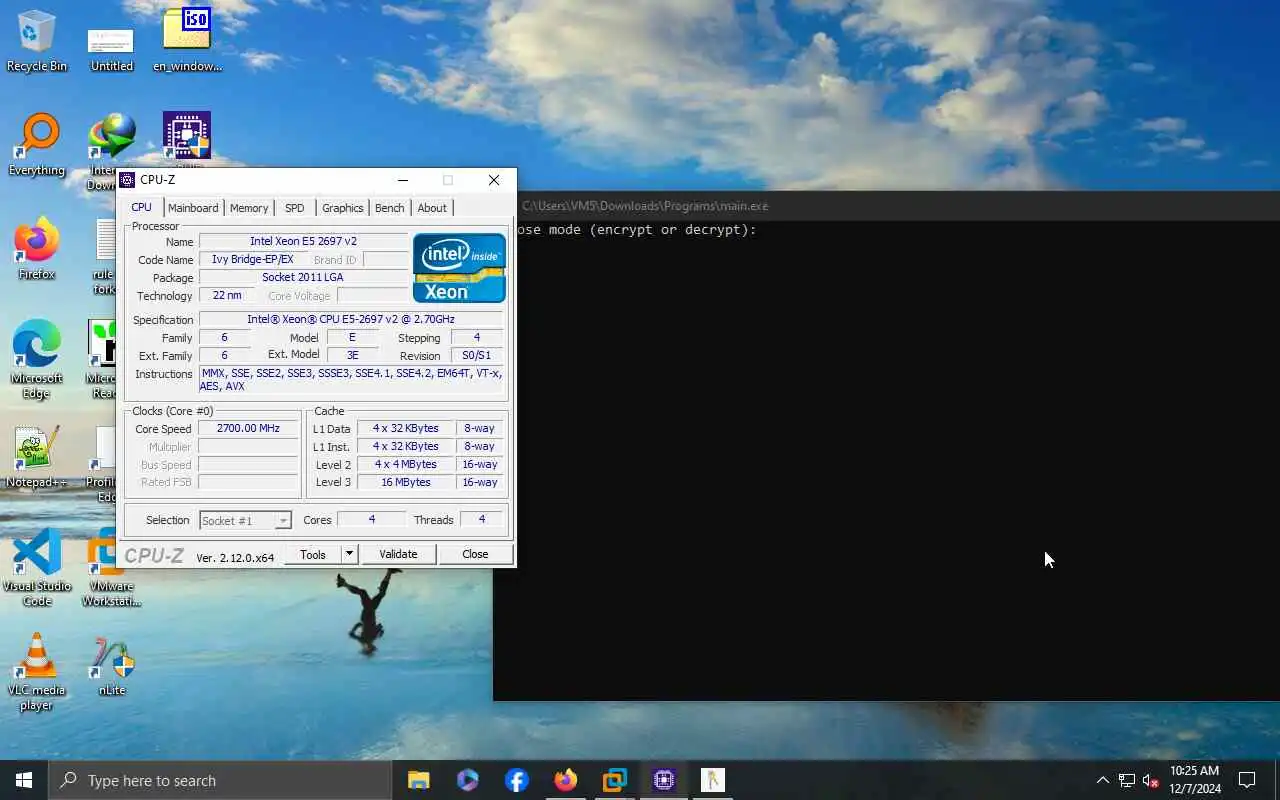This screenshot has width=1280, height=800.
Task: Click the '4 x 32 KBytes' L1 Data value
Action: click(406, 428)
